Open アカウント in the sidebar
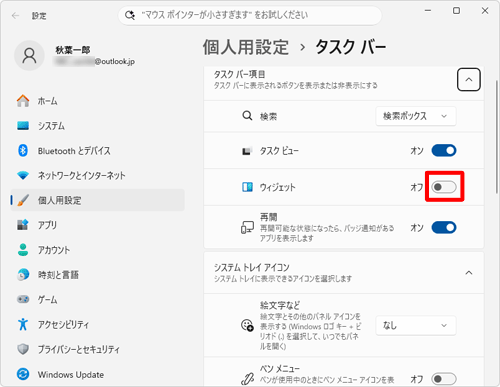This screenshot has height=387, width=500. pyautogui.click(x=97, y=250)
